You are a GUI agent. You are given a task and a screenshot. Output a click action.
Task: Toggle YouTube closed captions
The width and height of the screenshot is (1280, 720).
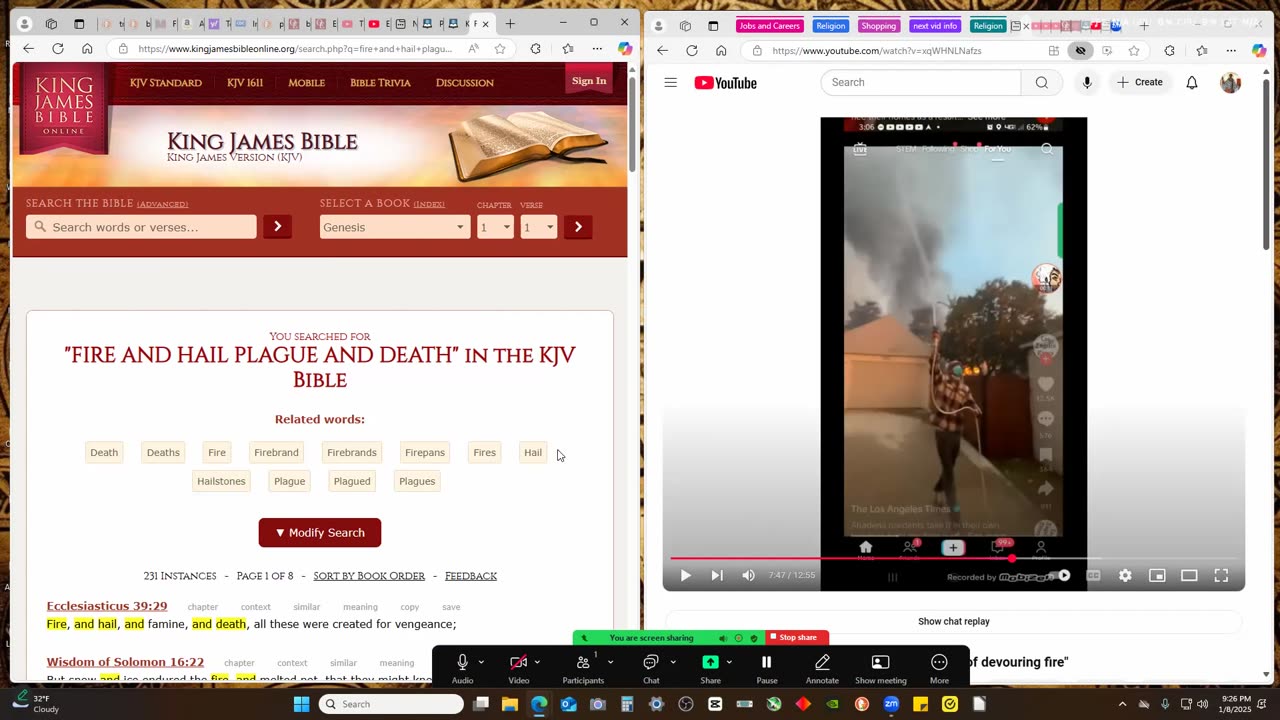pos(1093,575)
